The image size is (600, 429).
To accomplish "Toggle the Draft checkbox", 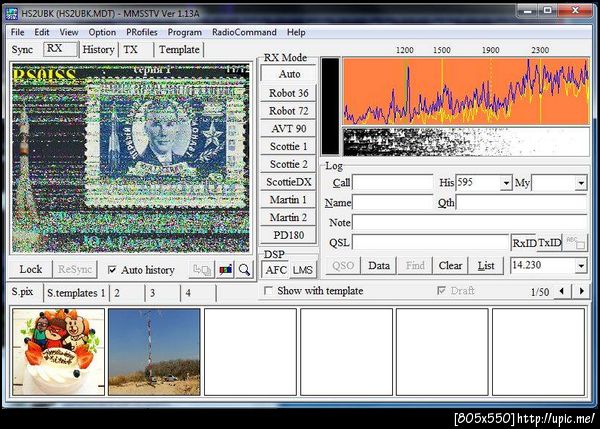I will tap(441, 291).
